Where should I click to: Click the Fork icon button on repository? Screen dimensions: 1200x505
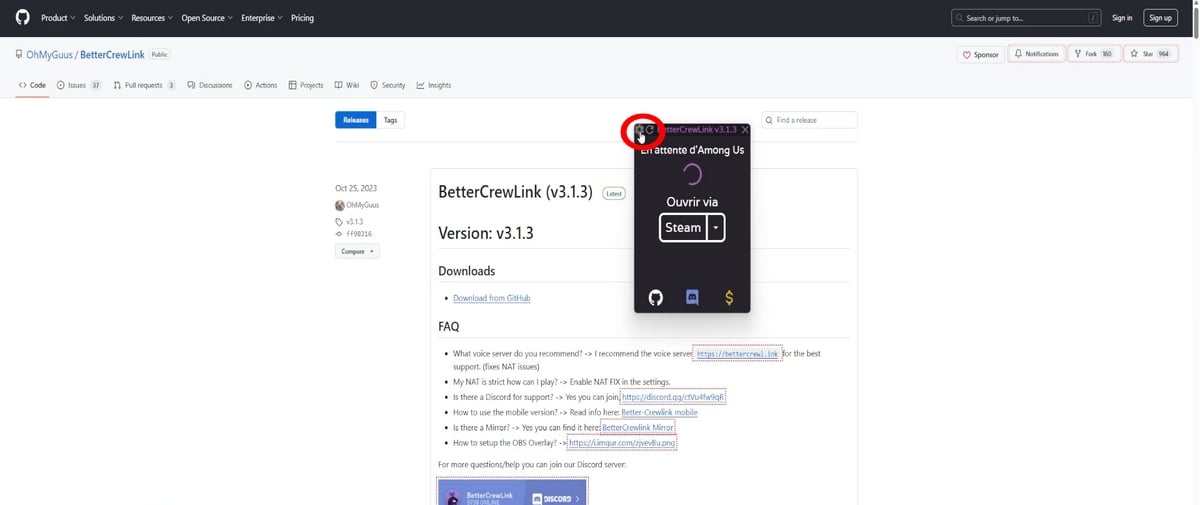click(1093, 54)
